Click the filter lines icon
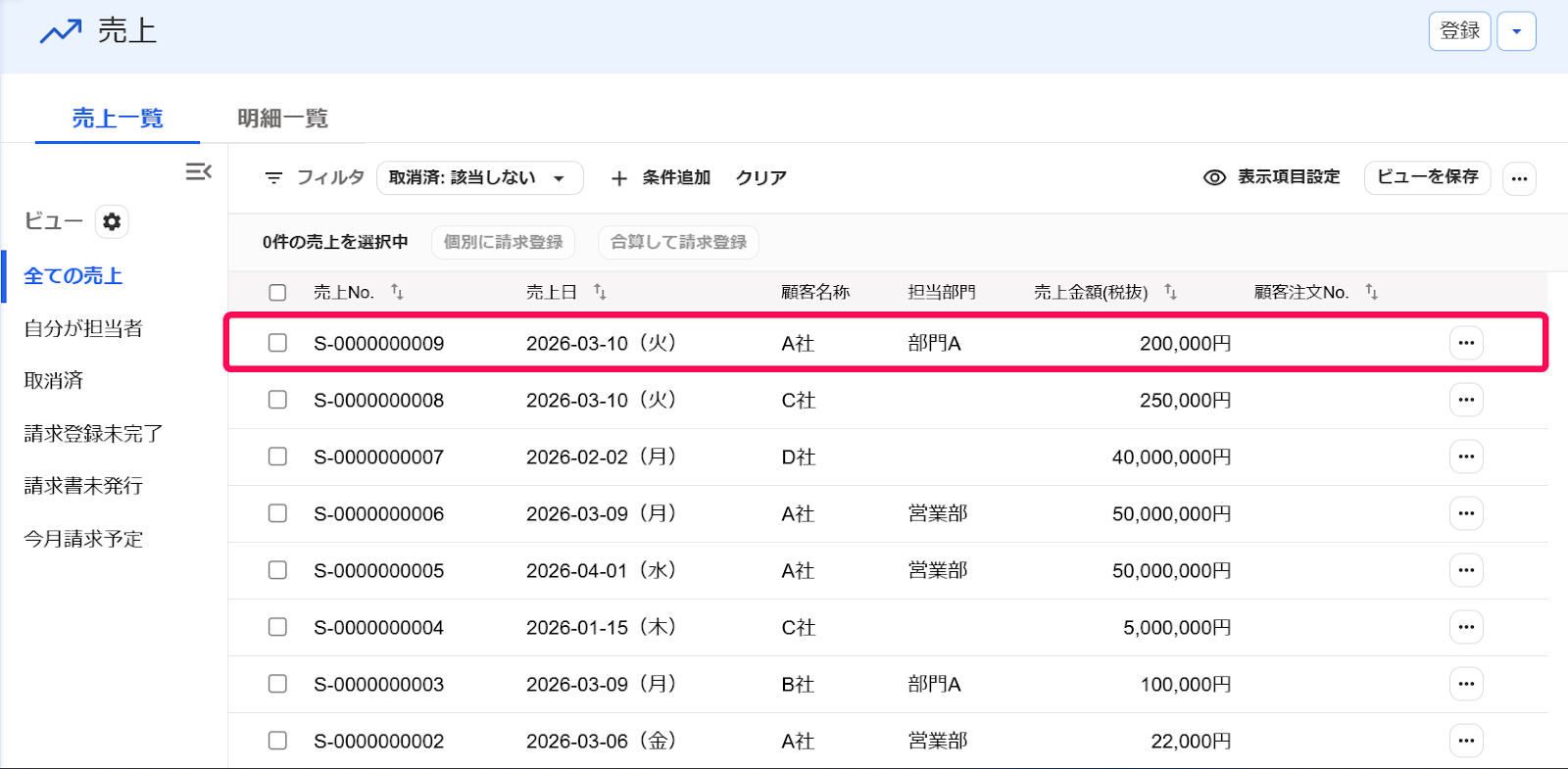1568x769 pixels. click(x=273, y=177)
